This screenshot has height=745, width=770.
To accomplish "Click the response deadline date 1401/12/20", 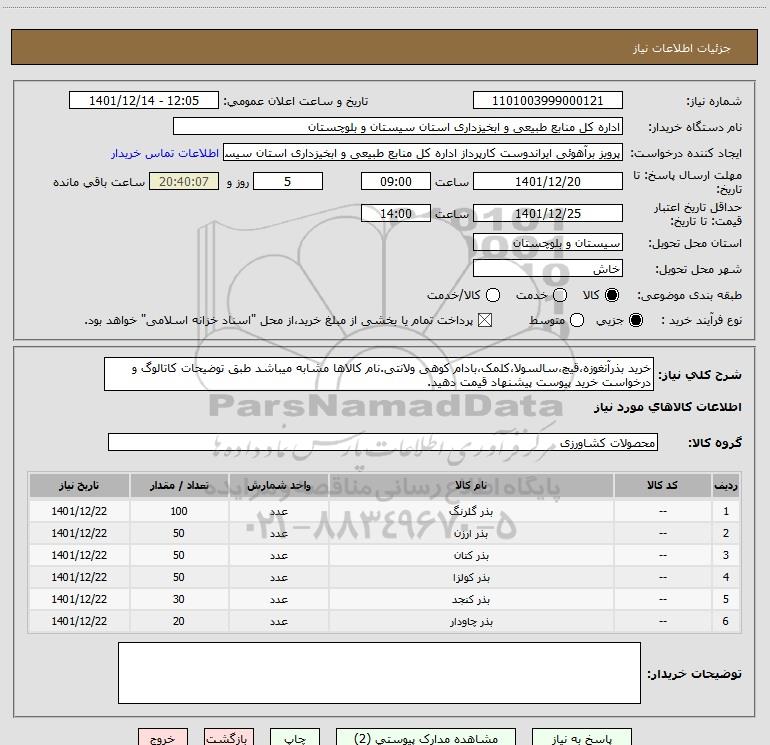I will click(x=548, y=181).
